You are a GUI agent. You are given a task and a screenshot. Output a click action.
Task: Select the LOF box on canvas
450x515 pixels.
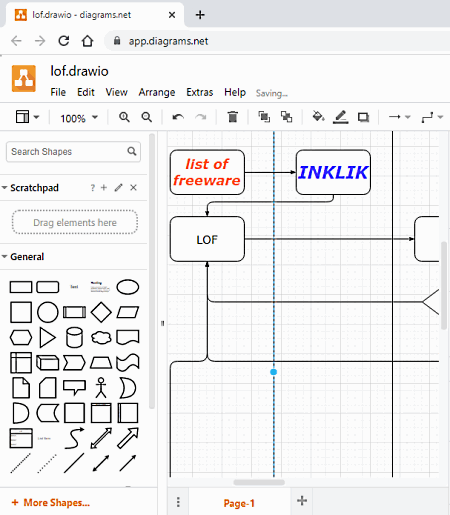[x=207, y=239]
